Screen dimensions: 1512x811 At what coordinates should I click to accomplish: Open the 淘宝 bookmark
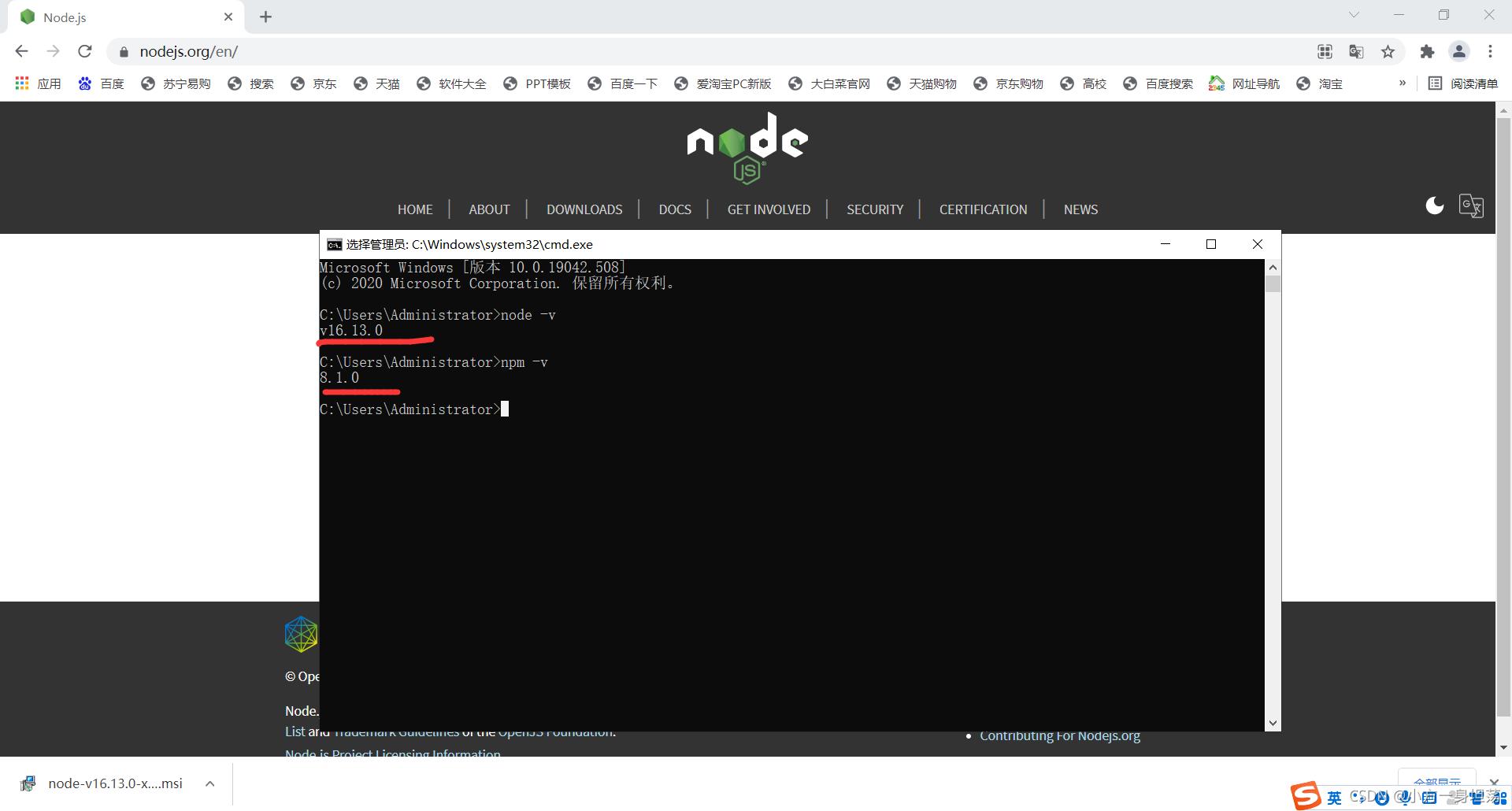coord(1319,83)
